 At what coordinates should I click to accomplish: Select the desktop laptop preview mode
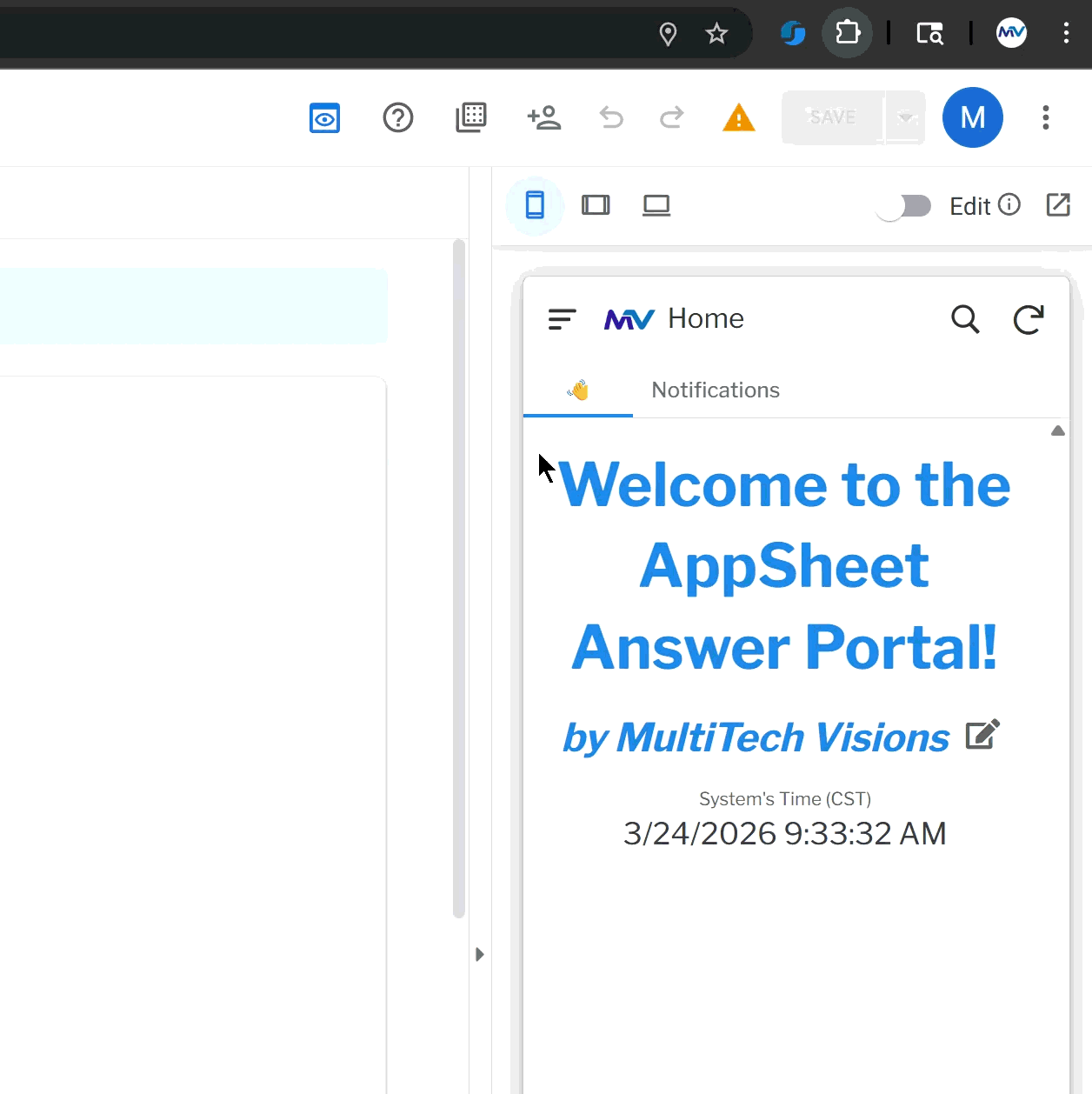tap(656, 205)
